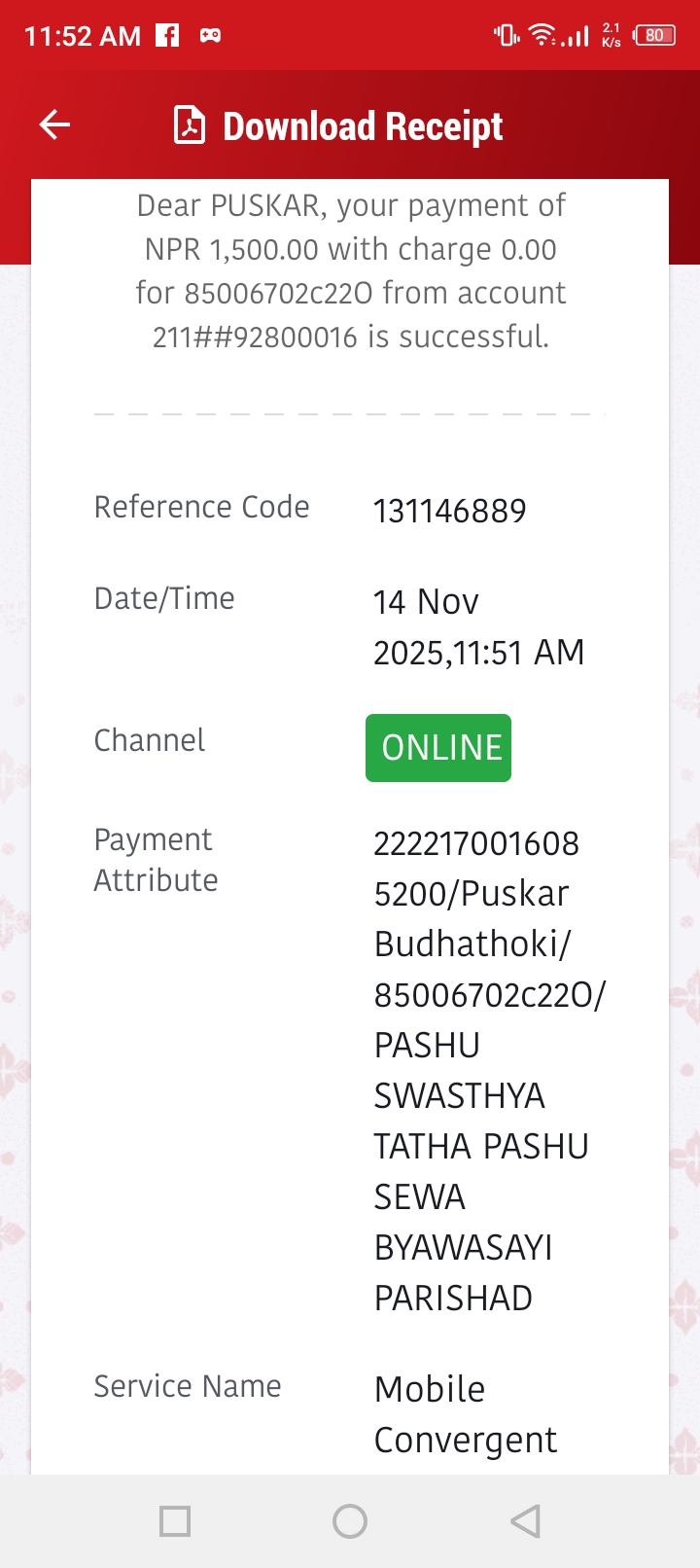Screen dimensions: 700x1568
Task: Select the reference code 131146889
Action: coord(450,511)
